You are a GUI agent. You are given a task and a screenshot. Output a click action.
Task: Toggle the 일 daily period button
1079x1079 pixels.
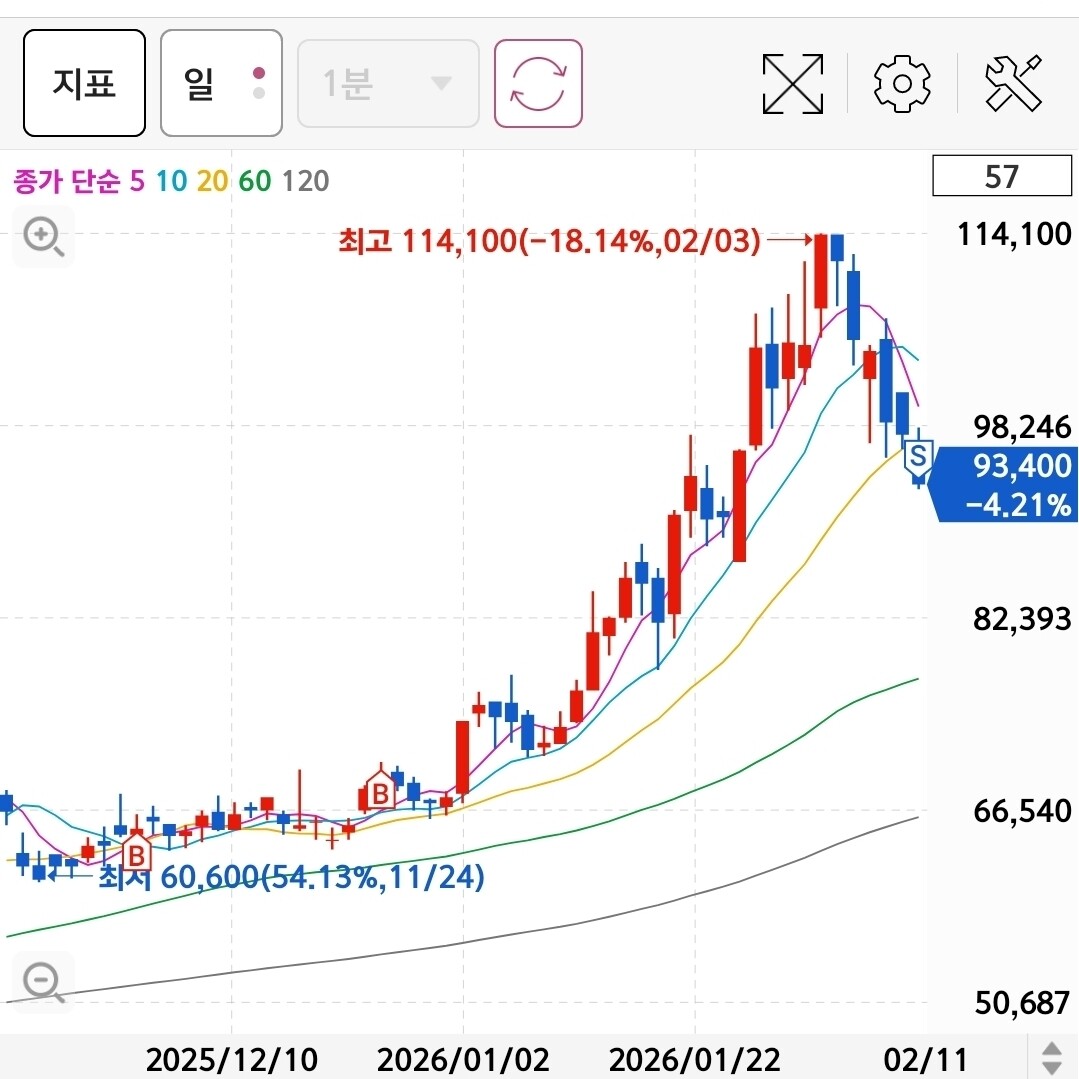(x=221, y=83)
